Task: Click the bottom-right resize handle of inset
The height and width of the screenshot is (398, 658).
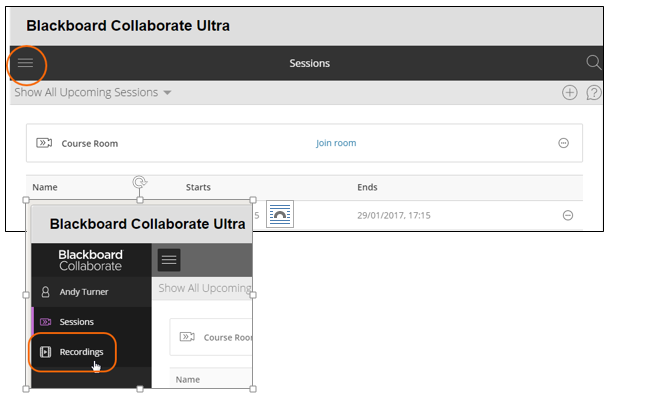Action: click(x=253, y=389)
